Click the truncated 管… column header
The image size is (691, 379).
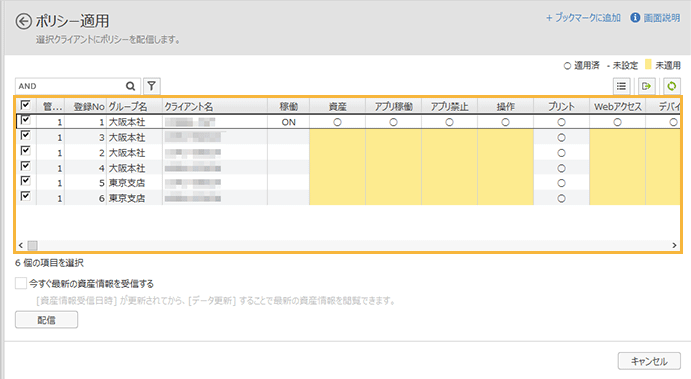pyautogui.click(x=50, y=106)
